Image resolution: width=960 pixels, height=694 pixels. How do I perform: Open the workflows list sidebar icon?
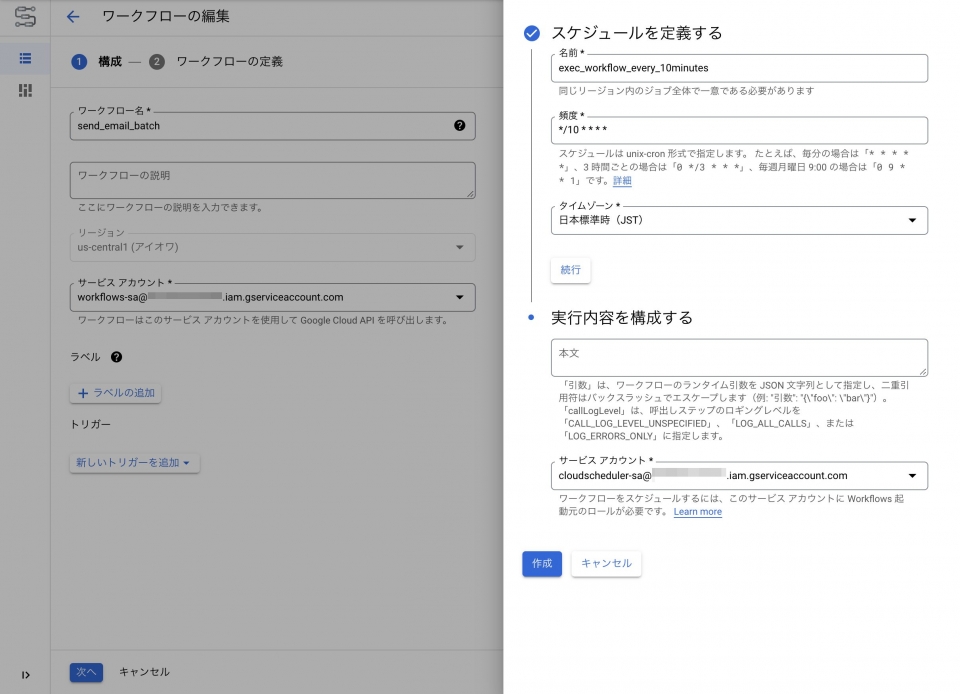pyautogui.click(x=25, y=59)
